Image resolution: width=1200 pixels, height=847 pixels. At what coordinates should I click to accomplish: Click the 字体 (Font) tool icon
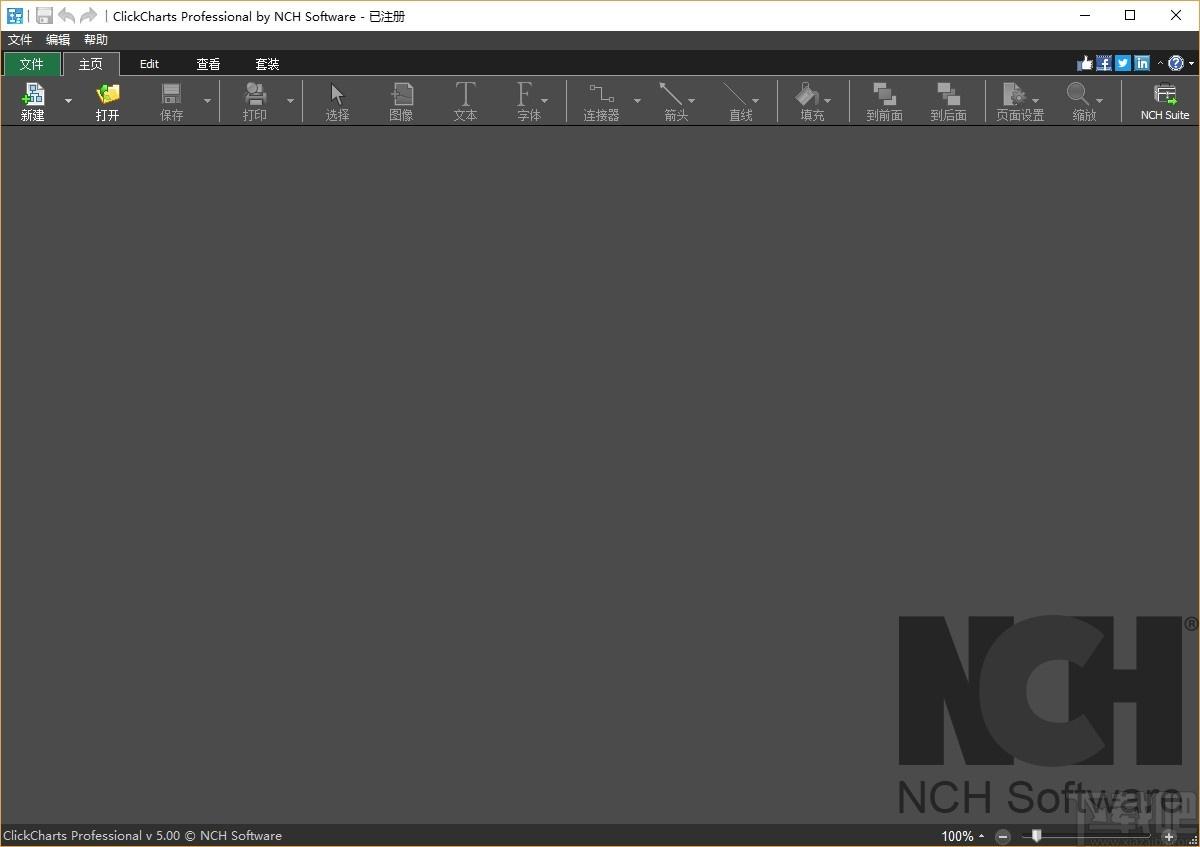point(524,94)
